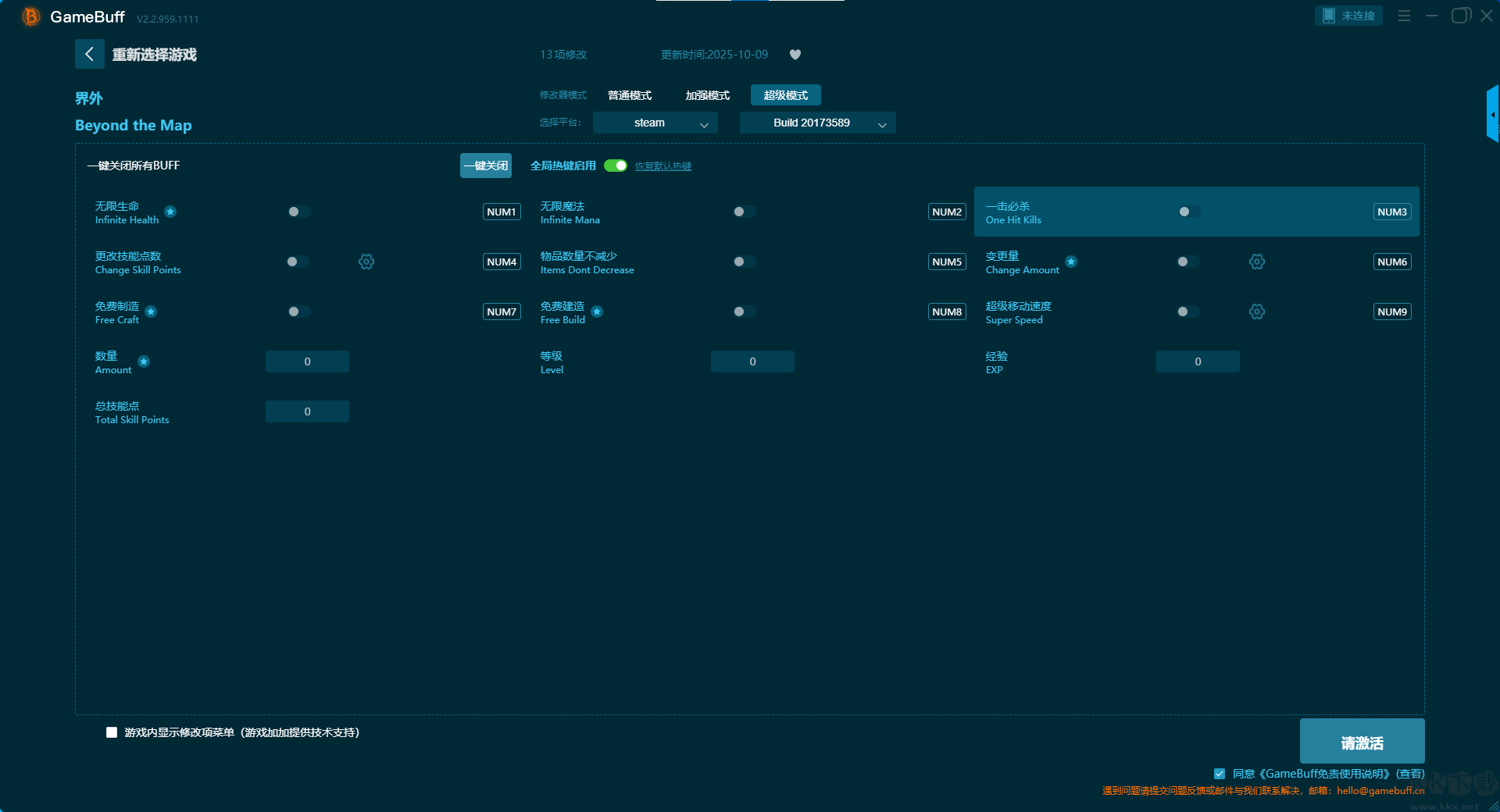This screenshot has width=1500, height=812.
Task: Check the in-game modifier menu checkbox
Action: pyautogui.click(x=112, y=732)
